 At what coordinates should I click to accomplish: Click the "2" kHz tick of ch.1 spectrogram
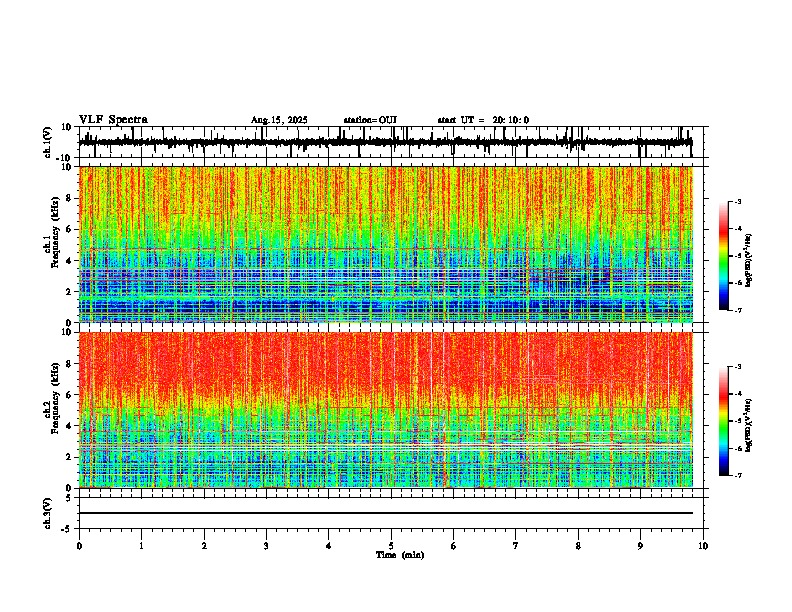pyautogui.click(x=70, y=292)
